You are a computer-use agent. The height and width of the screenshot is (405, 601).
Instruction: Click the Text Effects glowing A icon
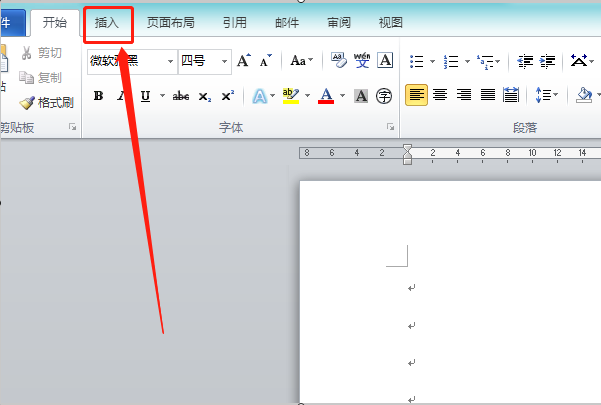(259, 96)
